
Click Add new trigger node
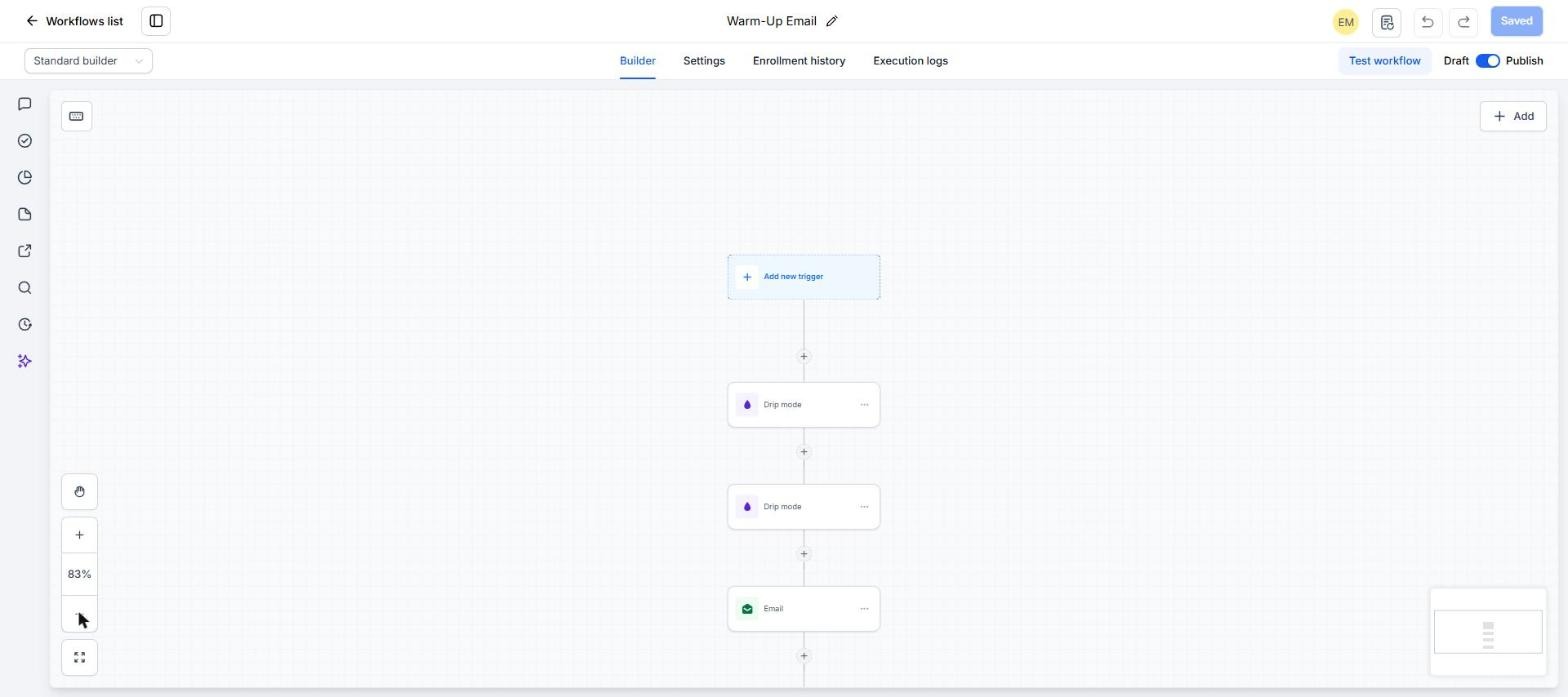pos(804,277)
